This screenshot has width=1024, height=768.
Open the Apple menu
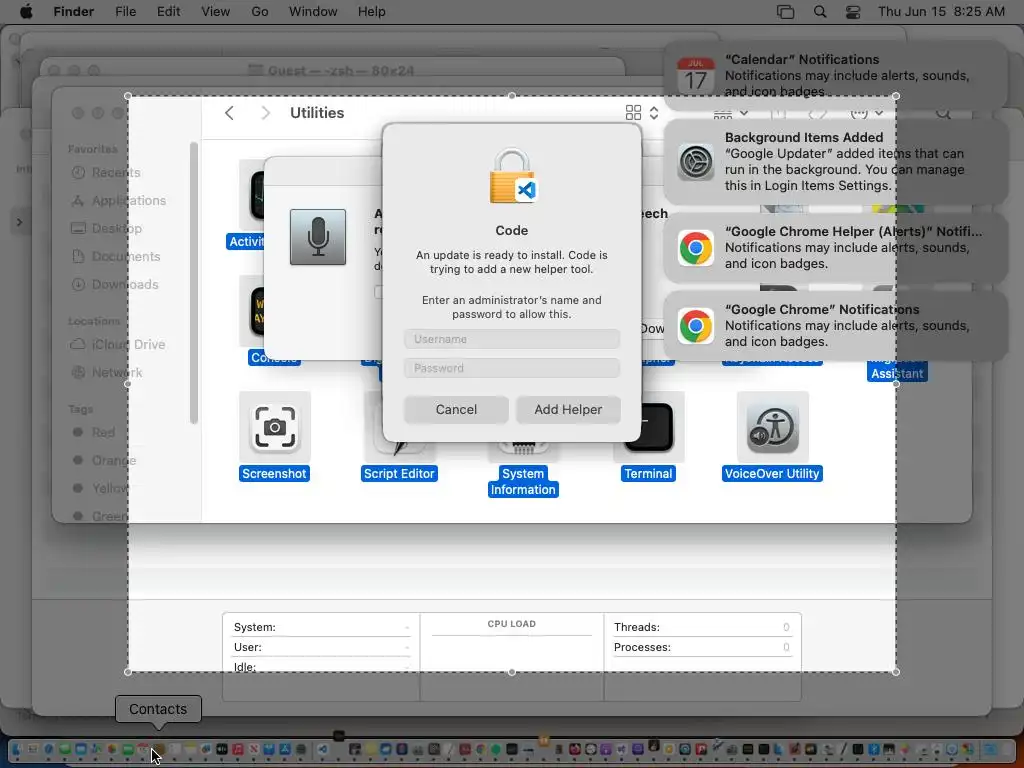pyautogui.click(x=26, y=12)
